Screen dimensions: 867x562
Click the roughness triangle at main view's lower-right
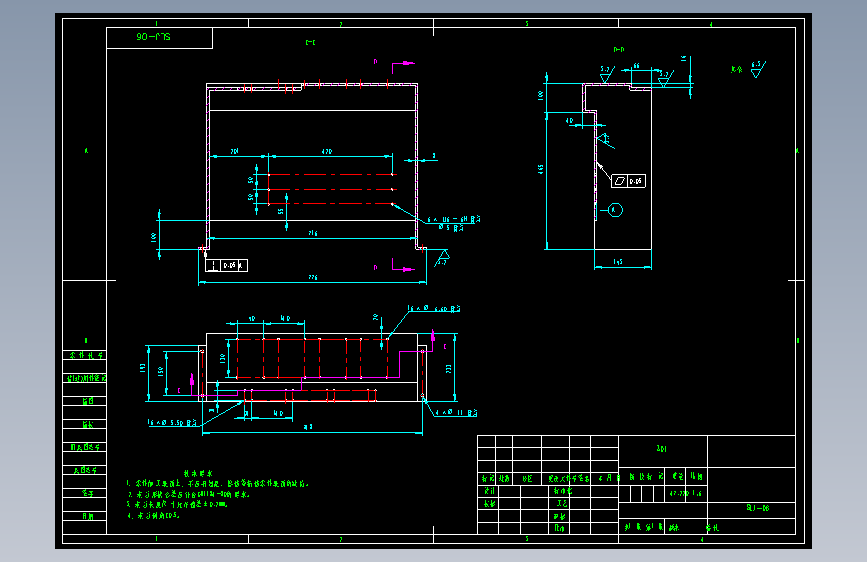442,258
